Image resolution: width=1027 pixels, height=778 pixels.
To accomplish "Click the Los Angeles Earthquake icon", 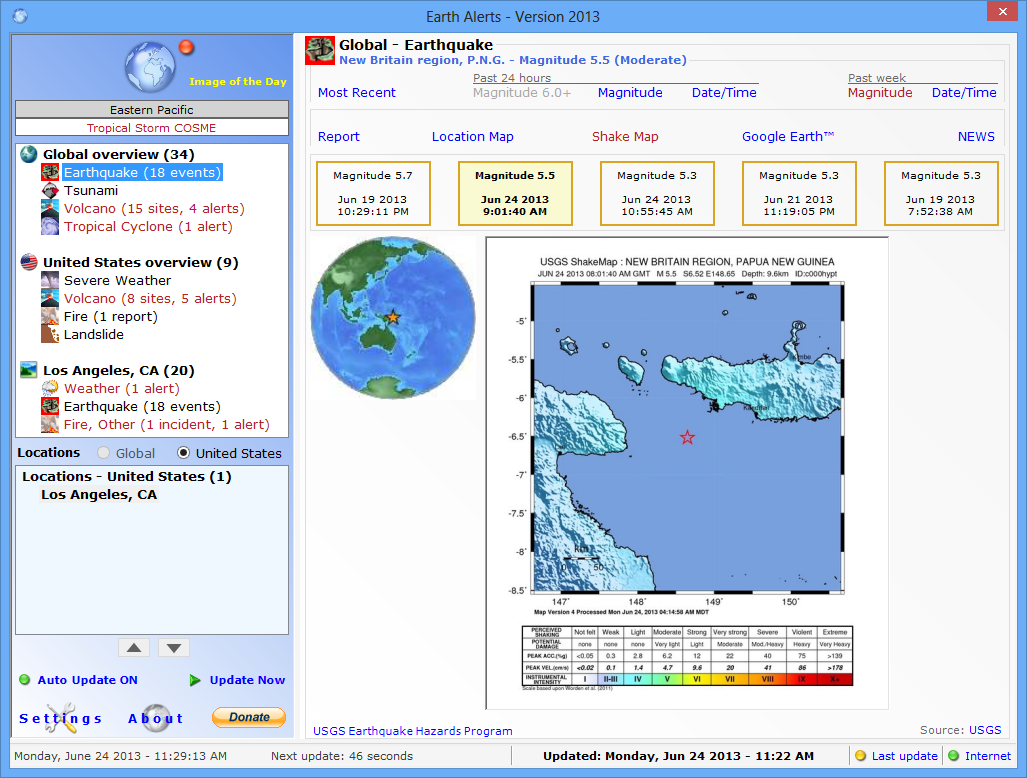I will tap(50, 406).
